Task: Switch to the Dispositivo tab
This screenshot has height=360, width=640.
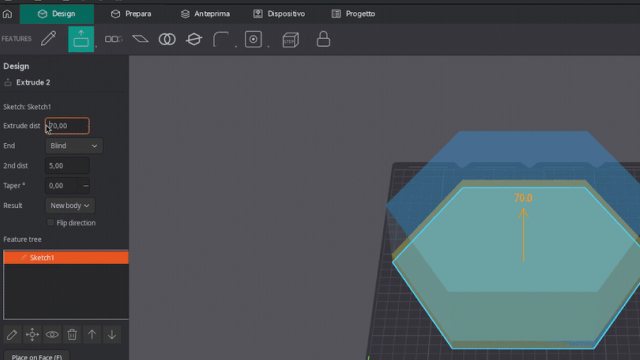Action: [x=279, y=14]
